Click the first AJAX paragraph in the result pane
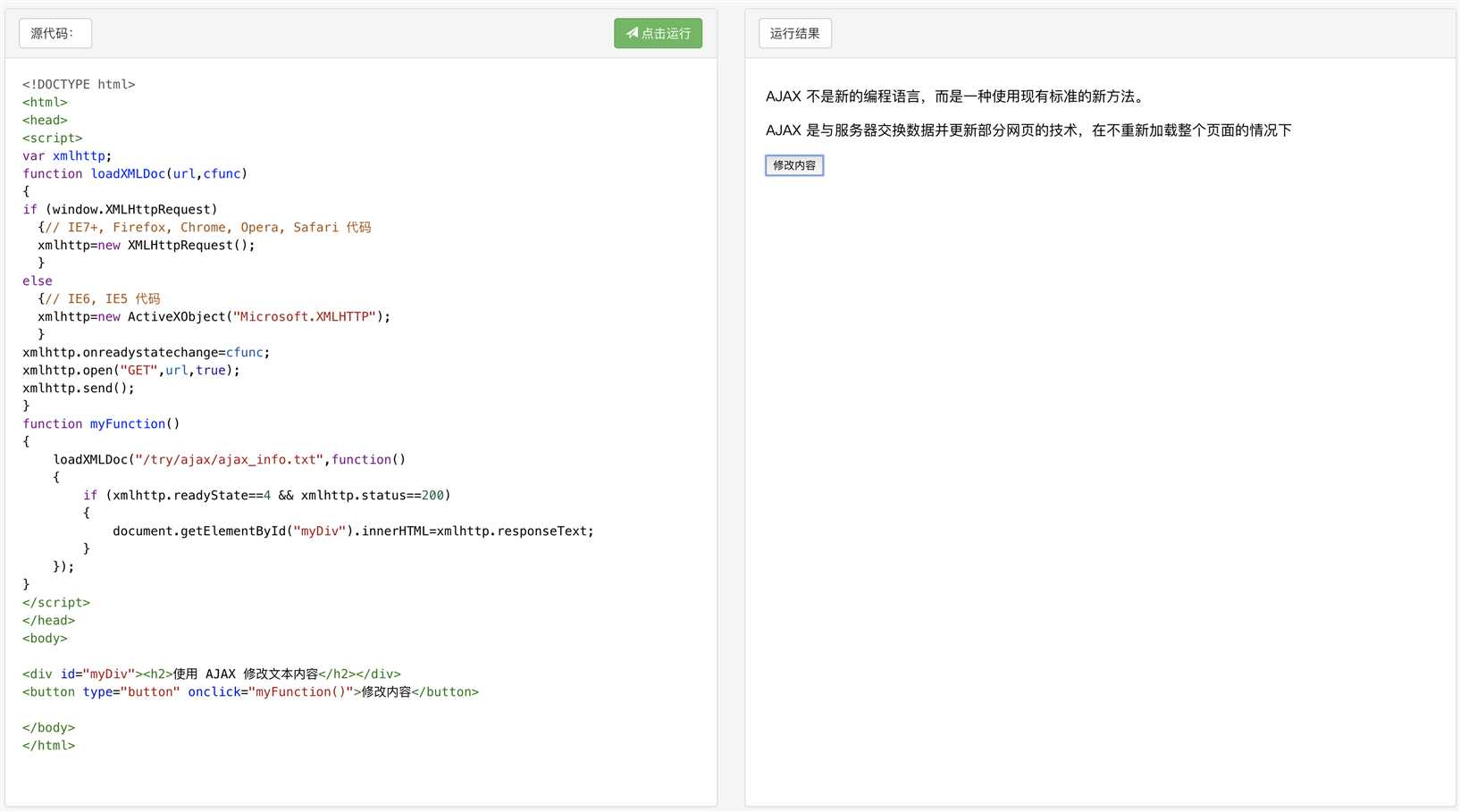 point(954,96)
